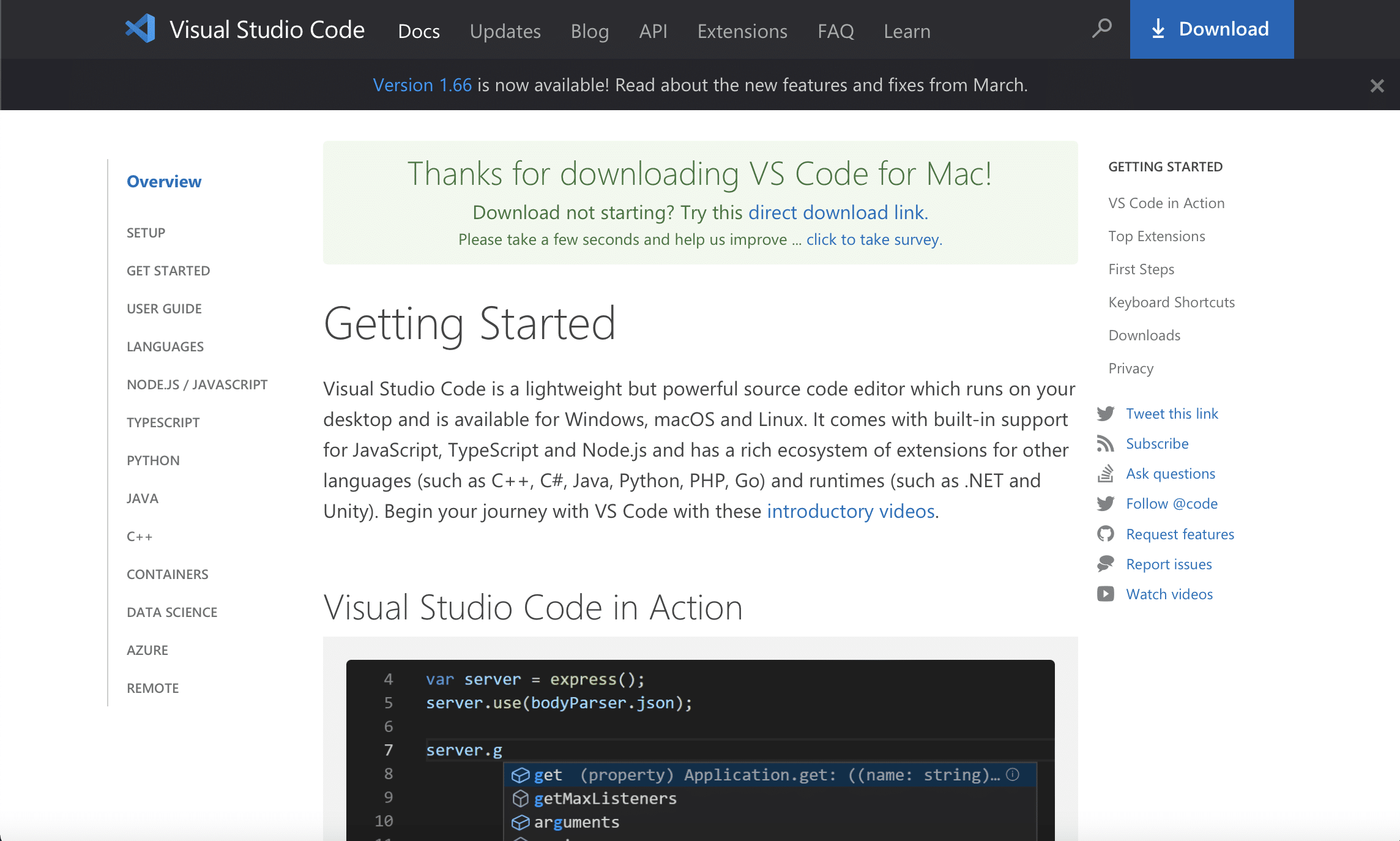
Task: Open the Extensions menu in top navigation
Action: point(742,31)
